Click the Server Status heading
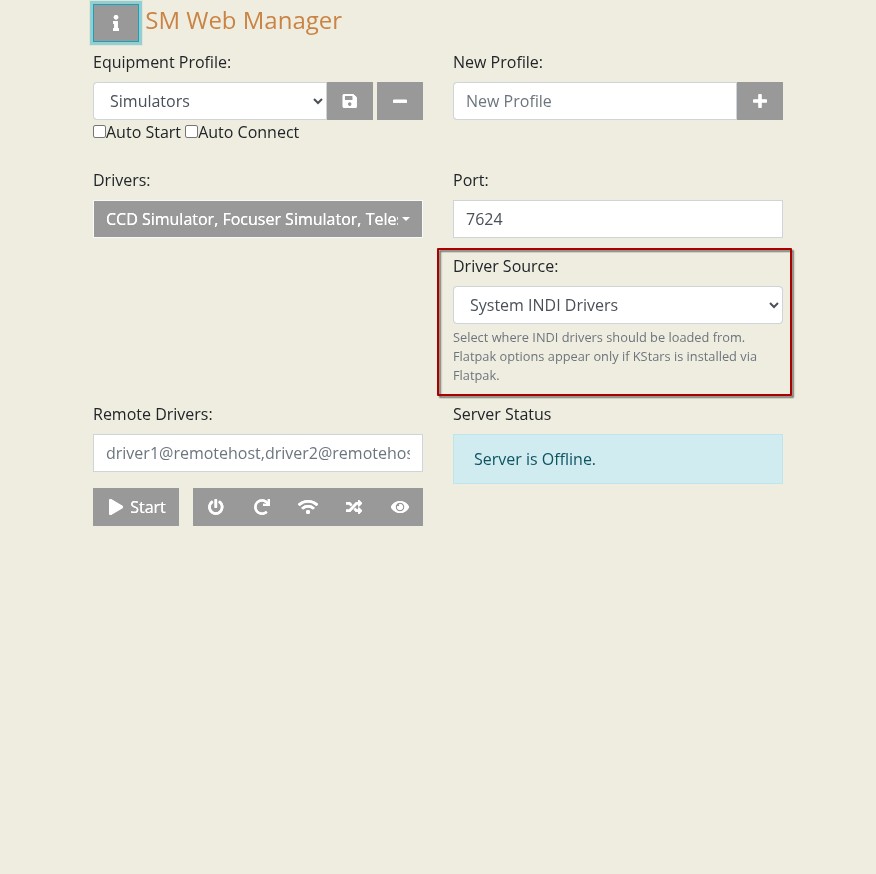 point(502,414)
